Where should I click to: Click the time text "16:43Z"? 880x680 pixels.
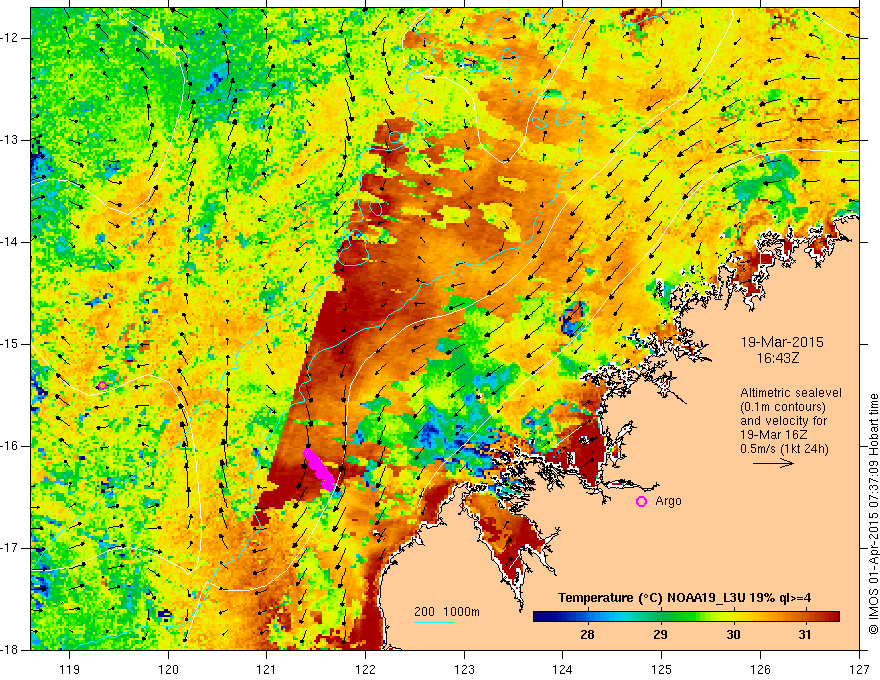coord(777,358)
